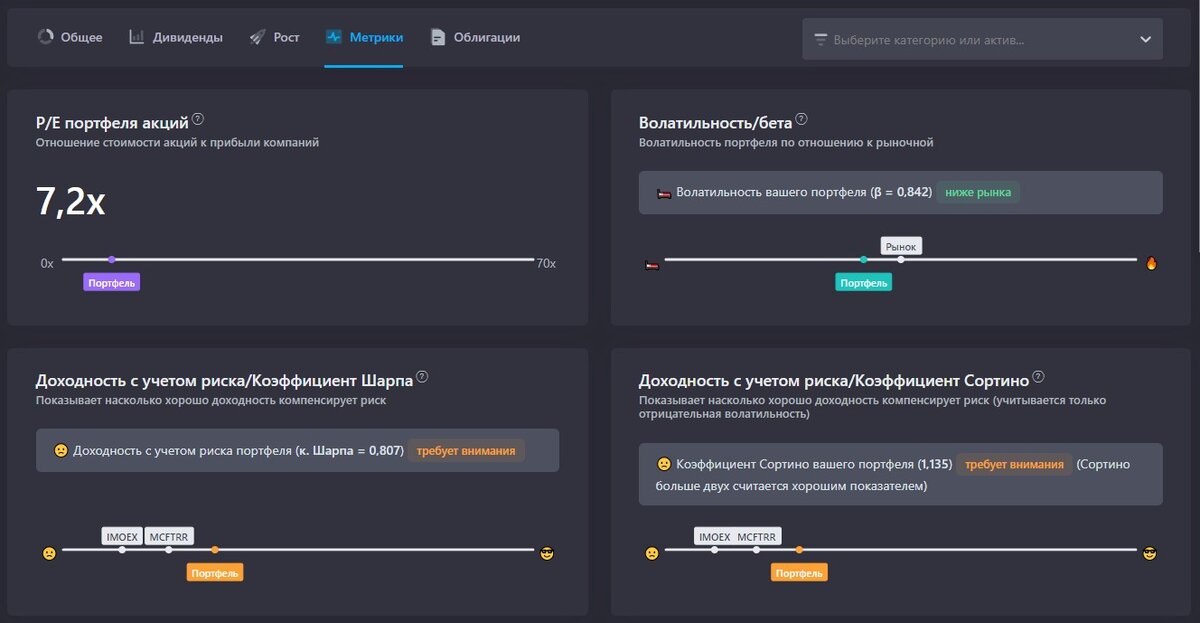Click the sad face at the Sortino scale start

point(652,553)
